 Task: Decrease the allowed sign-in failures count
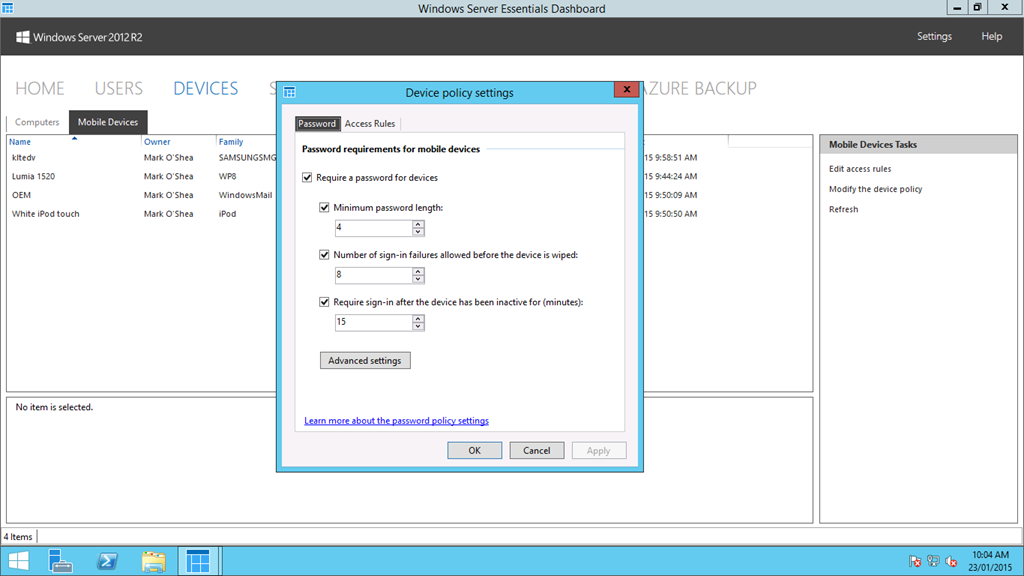click(x=418, y=279)
